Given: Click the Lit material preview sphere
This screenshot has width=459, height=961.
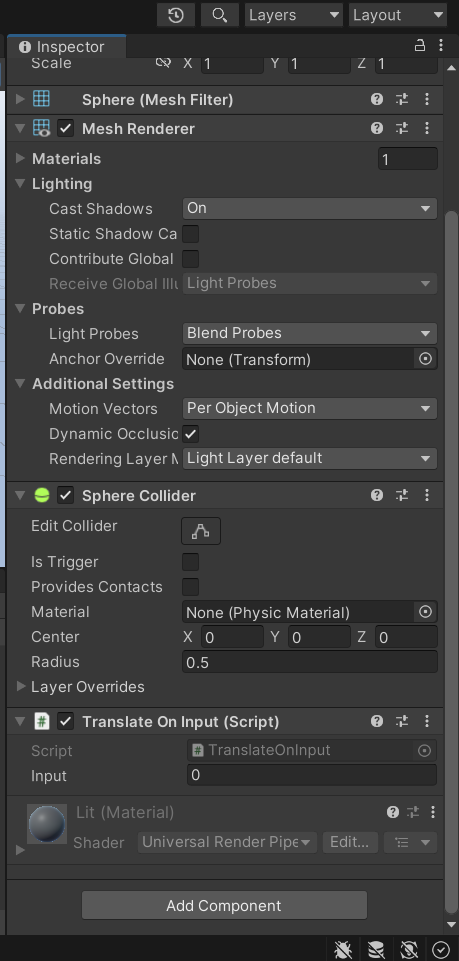Looking at the screenshot, I should coord(47,824).
